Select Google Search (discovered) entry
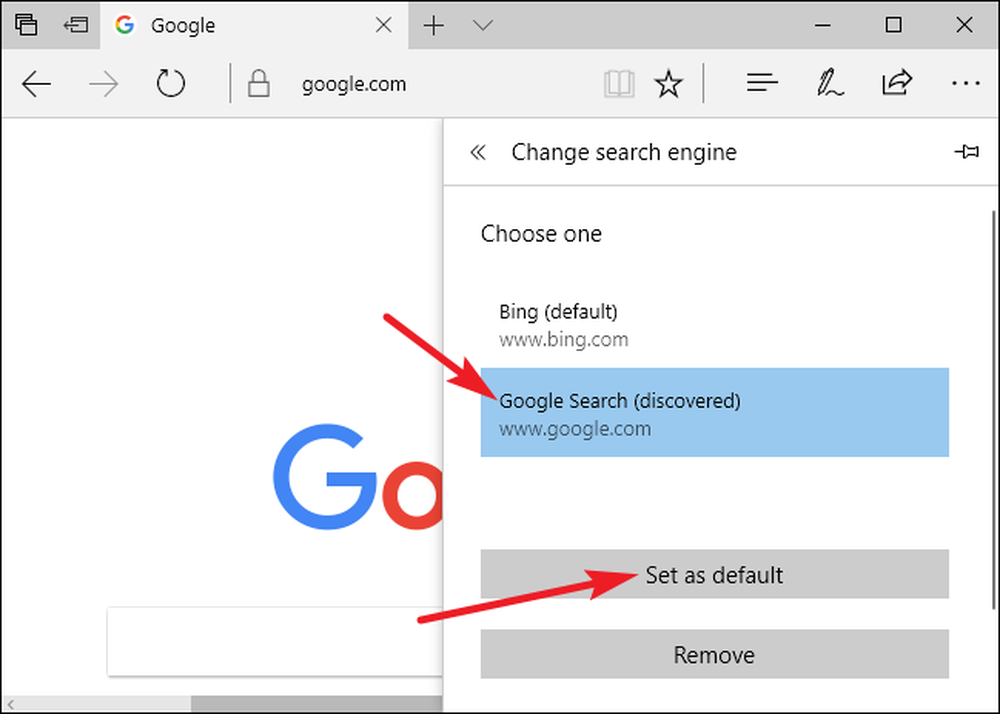 [x=714, y=412]
